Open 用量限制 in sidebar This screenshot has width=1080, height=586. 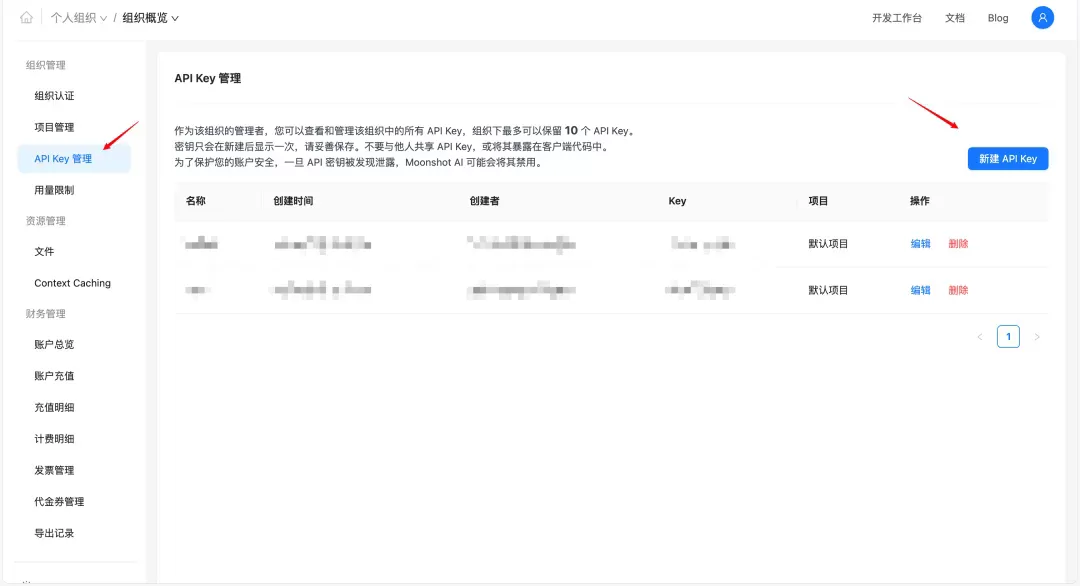click(x=54, y=190)
